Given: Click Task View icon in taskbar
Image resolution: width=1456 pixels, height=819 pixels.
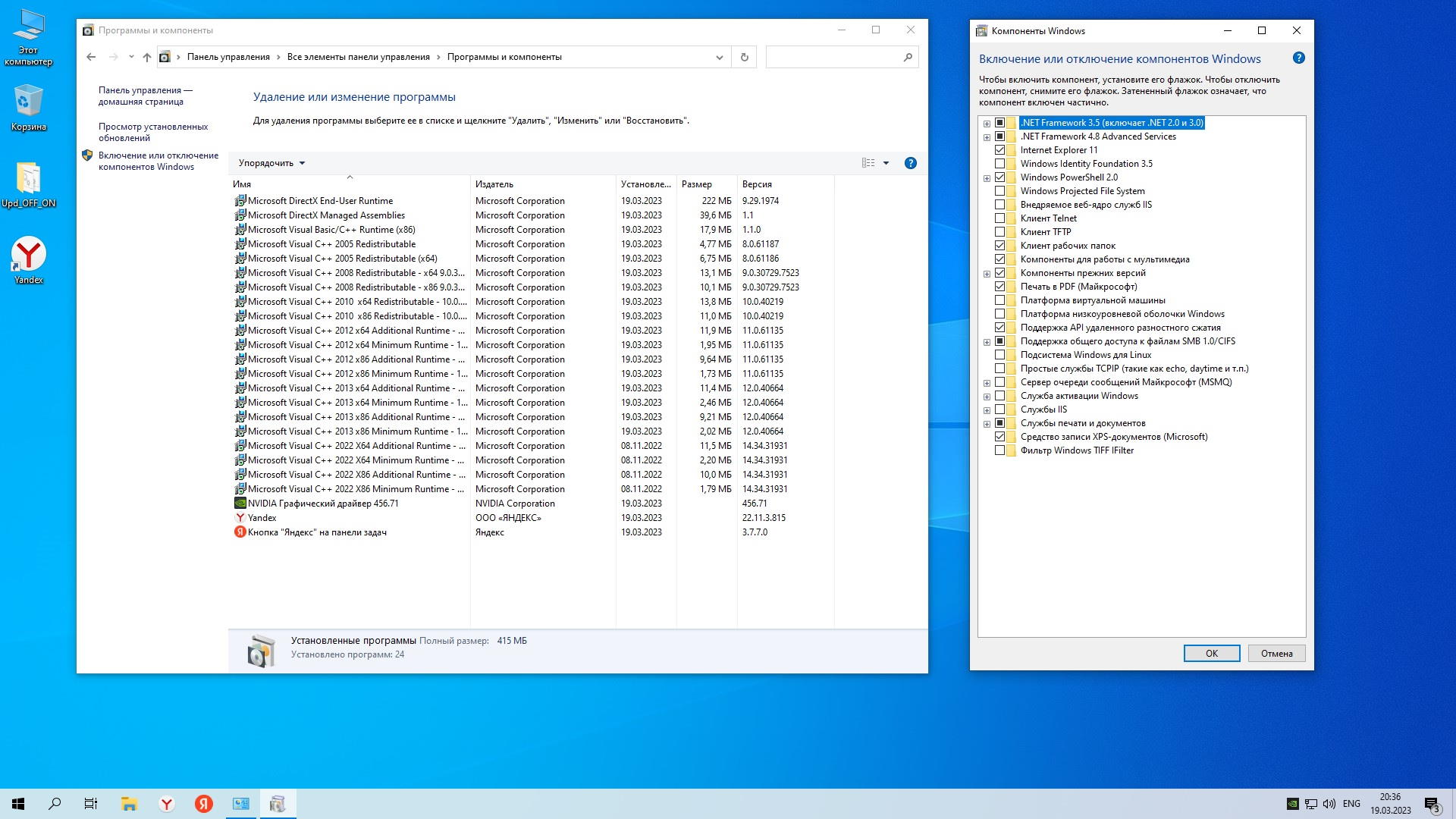Looking at the screenshot, I should tap(91, 804).
